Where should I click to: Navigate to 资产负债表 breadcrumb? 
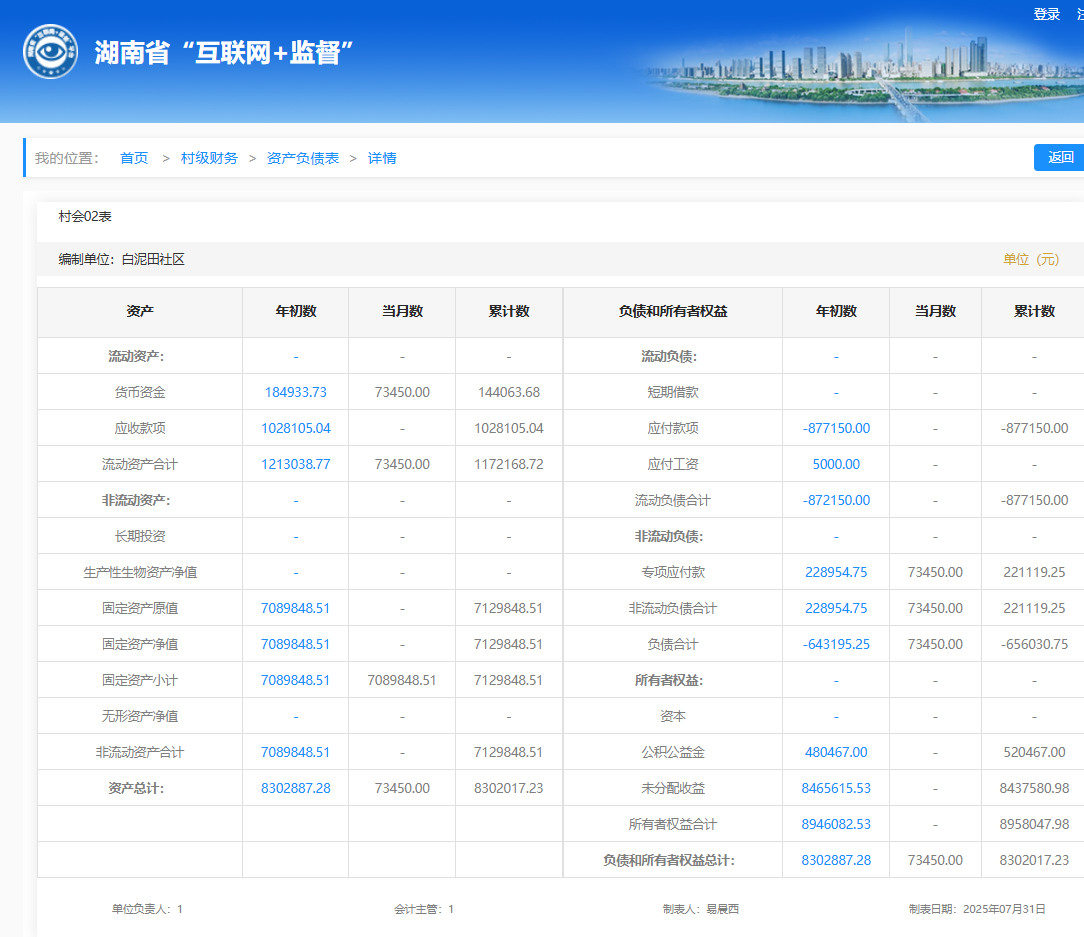tap(303, 158)
